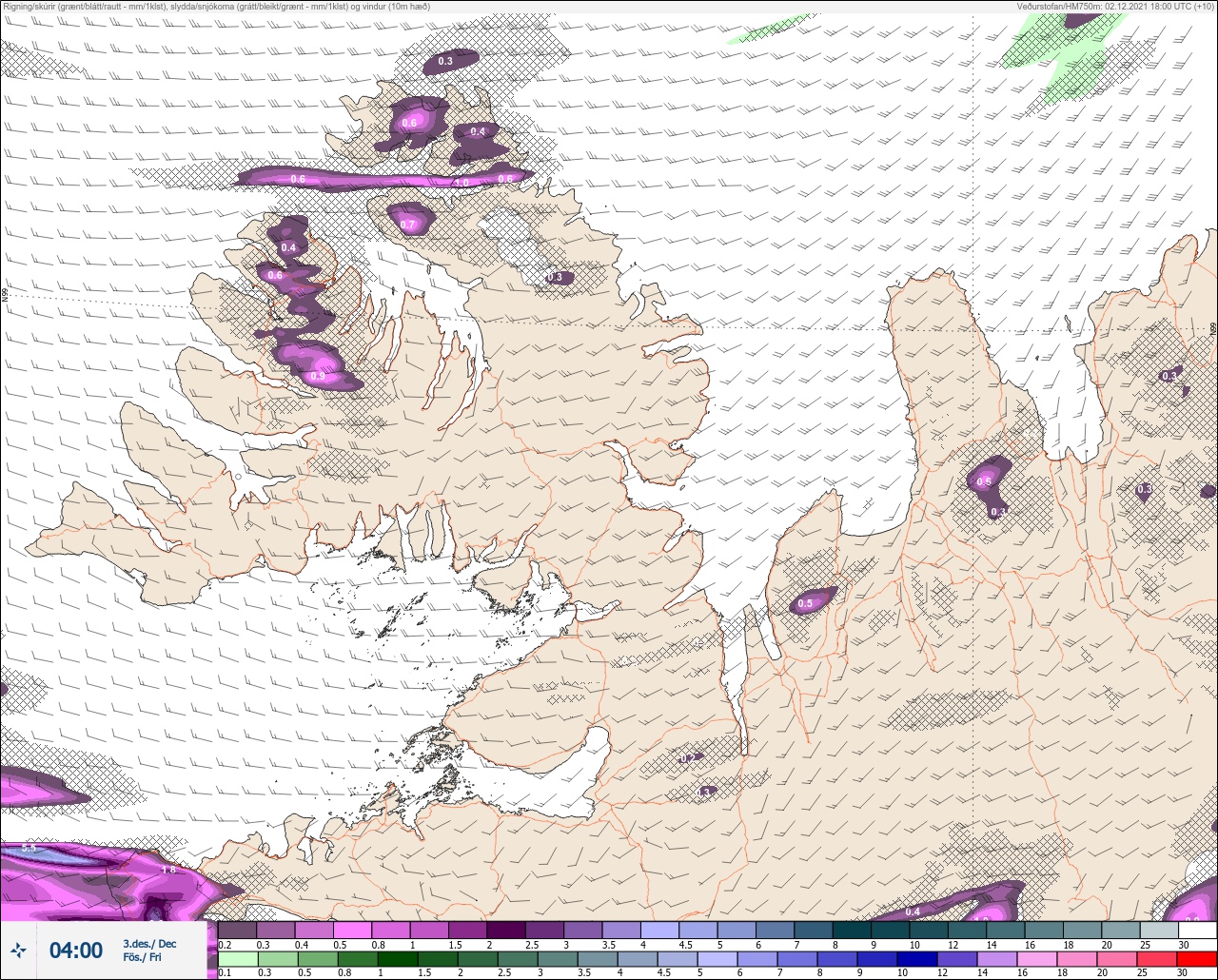The height and width of the screenshot is (980, 1218).
Task: Click the 1.0 snowfall value on map
Action: 462,182
